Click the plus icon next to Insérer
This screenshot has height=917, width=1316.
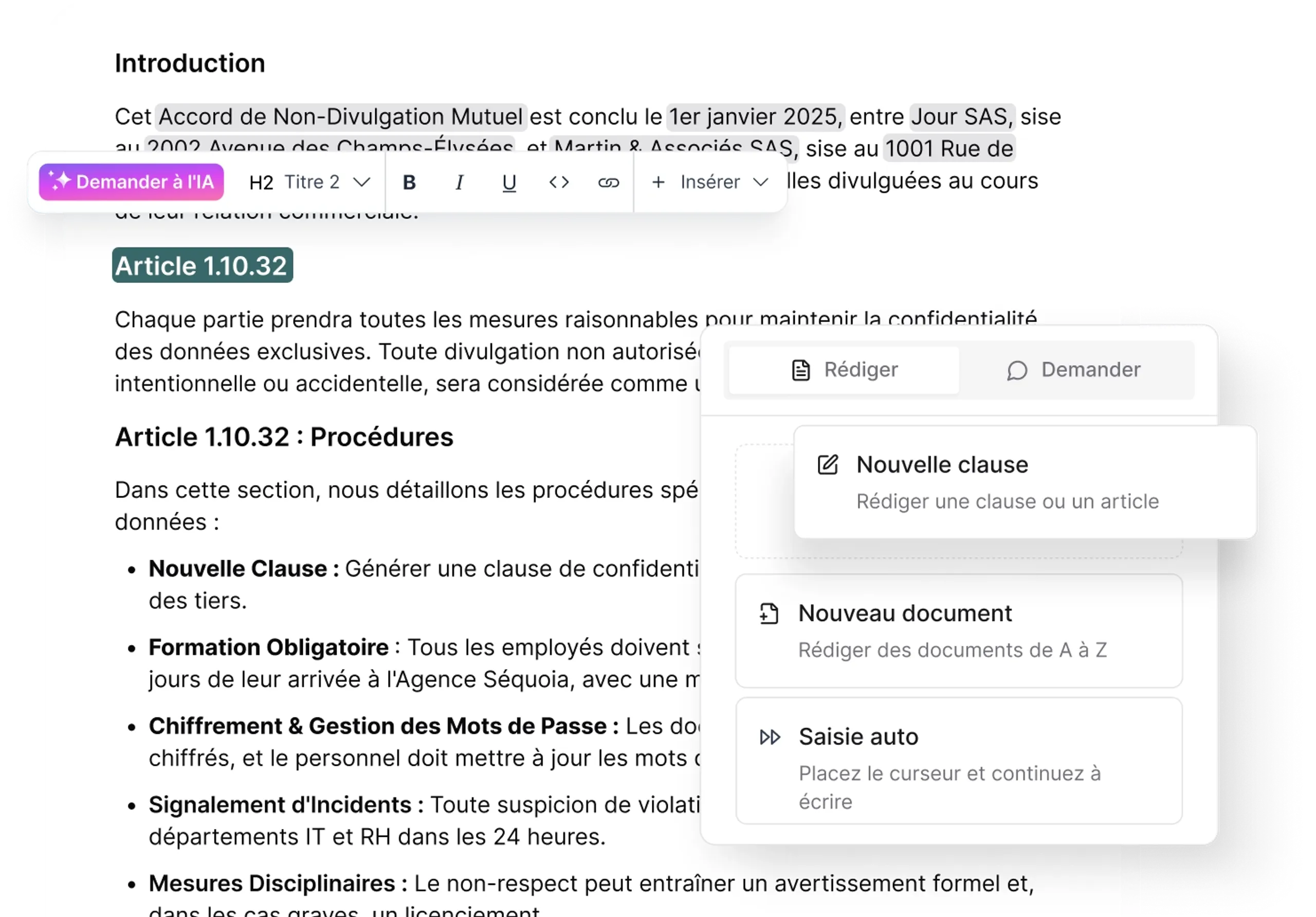tap(659, 183)
